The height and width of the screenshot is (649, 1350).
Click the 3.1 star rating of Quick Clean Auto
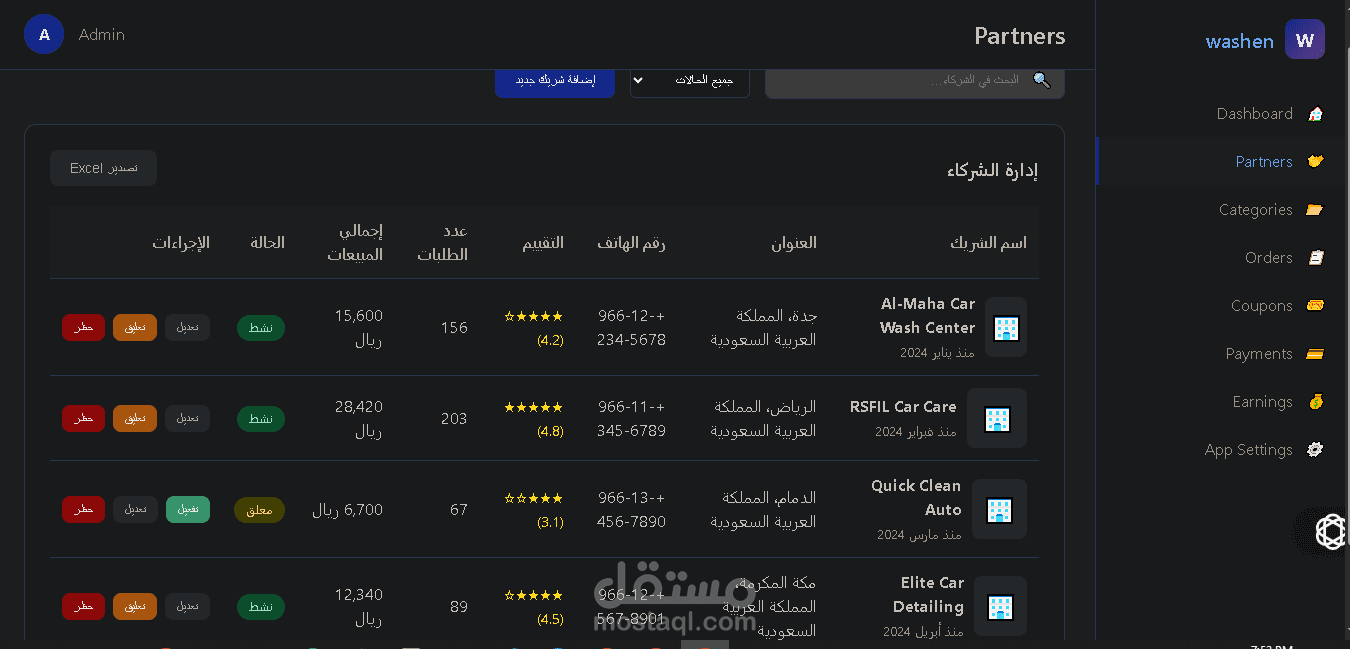(534, 510)
